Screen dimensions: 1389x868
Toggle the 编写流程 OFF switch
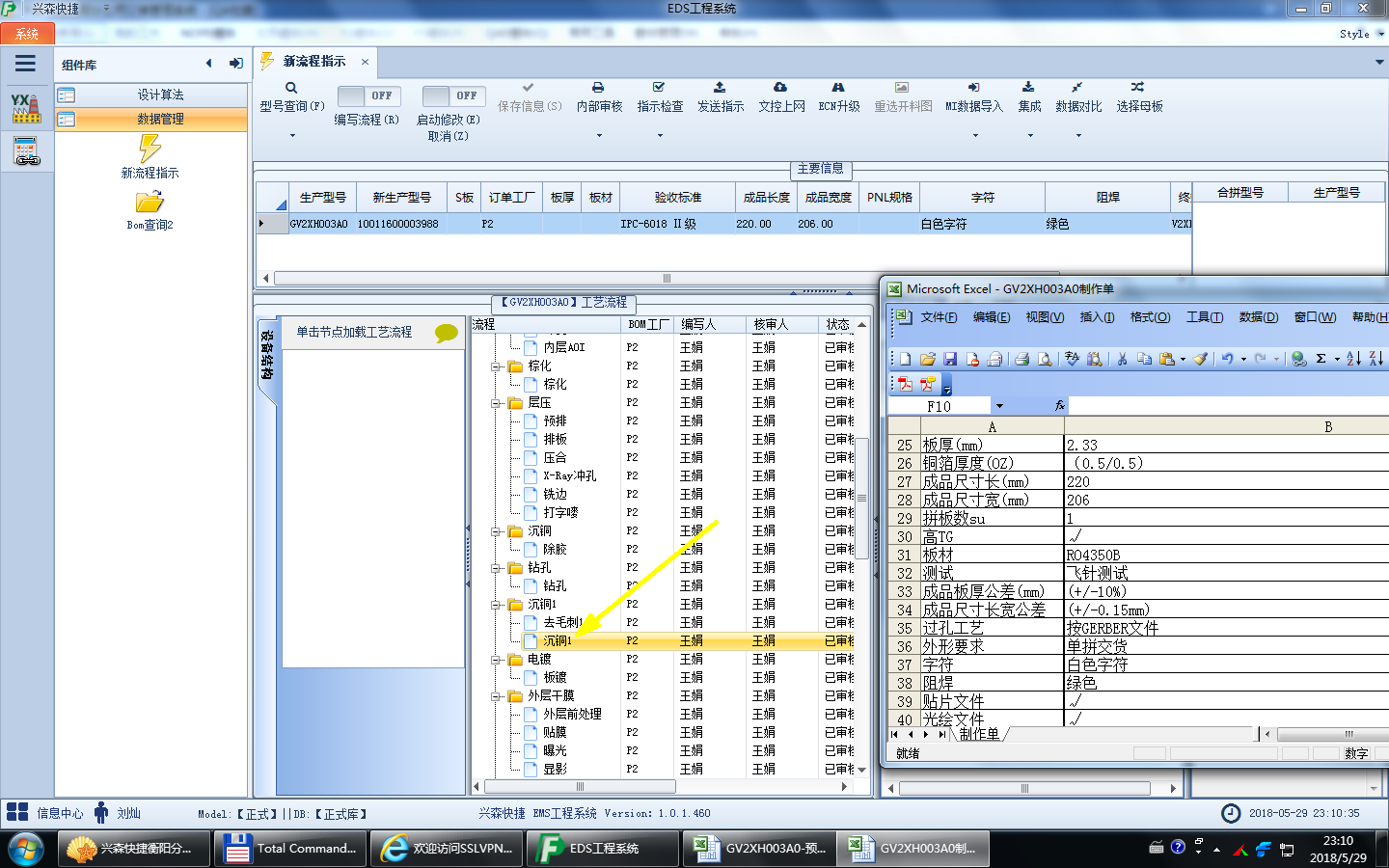pyautogui.click(x=368, y=95)
